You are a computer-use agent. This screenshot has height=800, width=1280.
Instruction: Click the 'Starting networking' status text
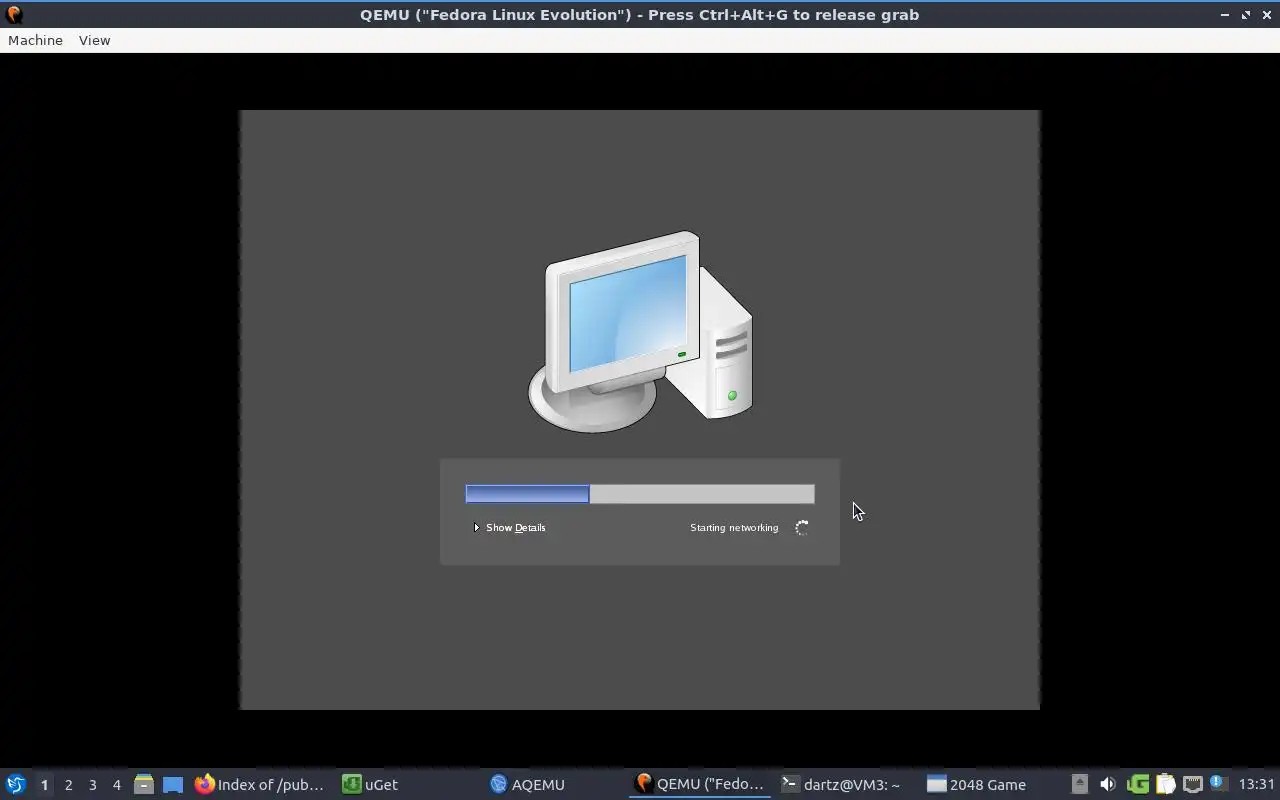coord(734,527)
